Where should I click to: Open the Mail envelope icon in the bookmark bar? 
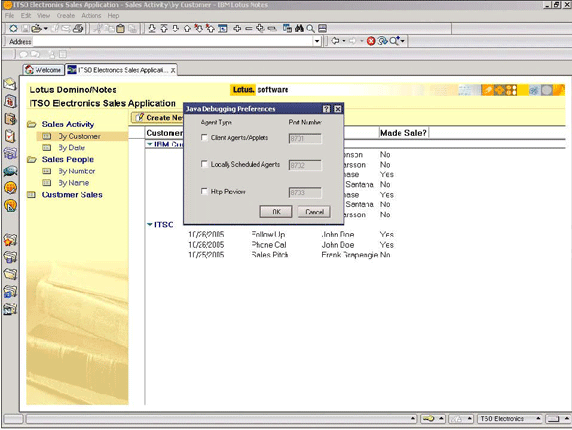point(10,84)
